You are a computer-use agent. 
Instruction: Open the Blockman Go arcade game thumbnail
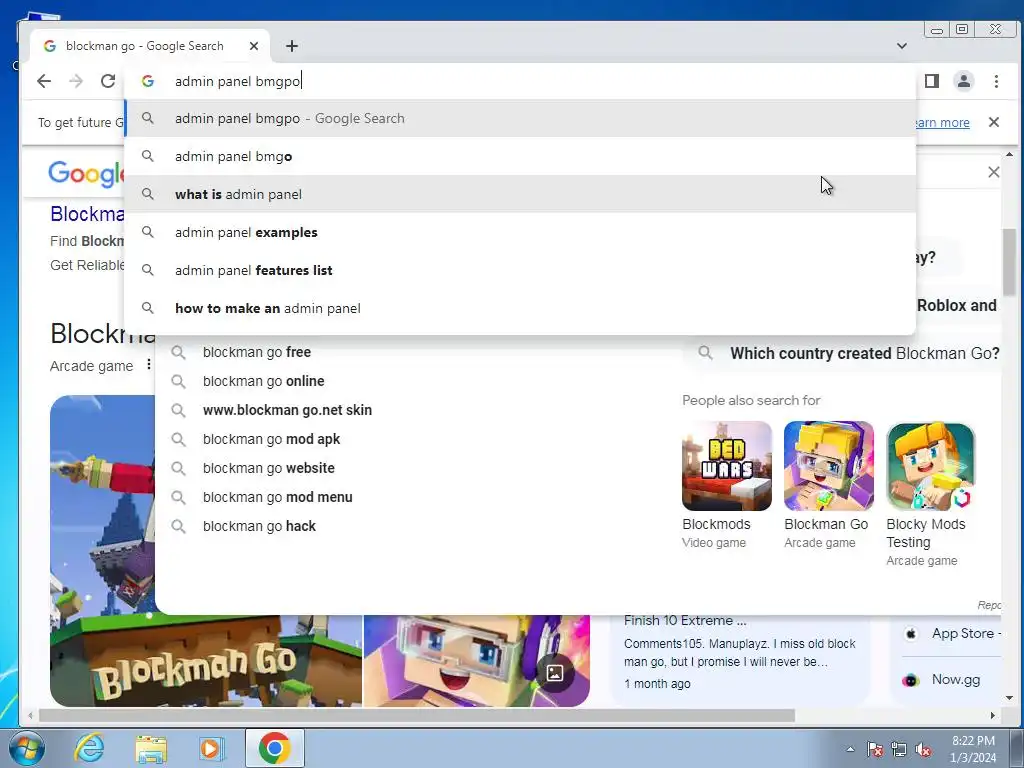click(829, 466)
